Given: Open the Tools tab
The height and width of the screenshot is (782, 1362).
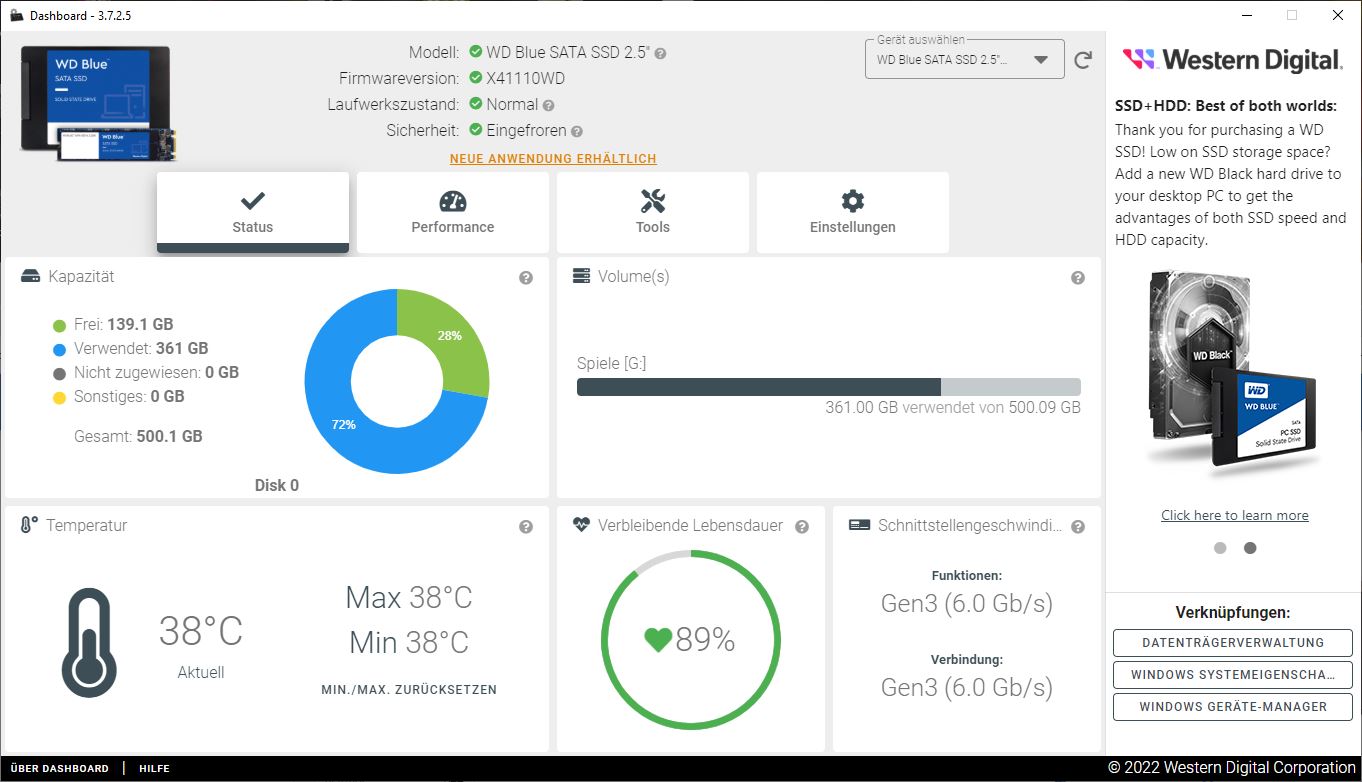Looking at the screenshot, I should point(653,212).
